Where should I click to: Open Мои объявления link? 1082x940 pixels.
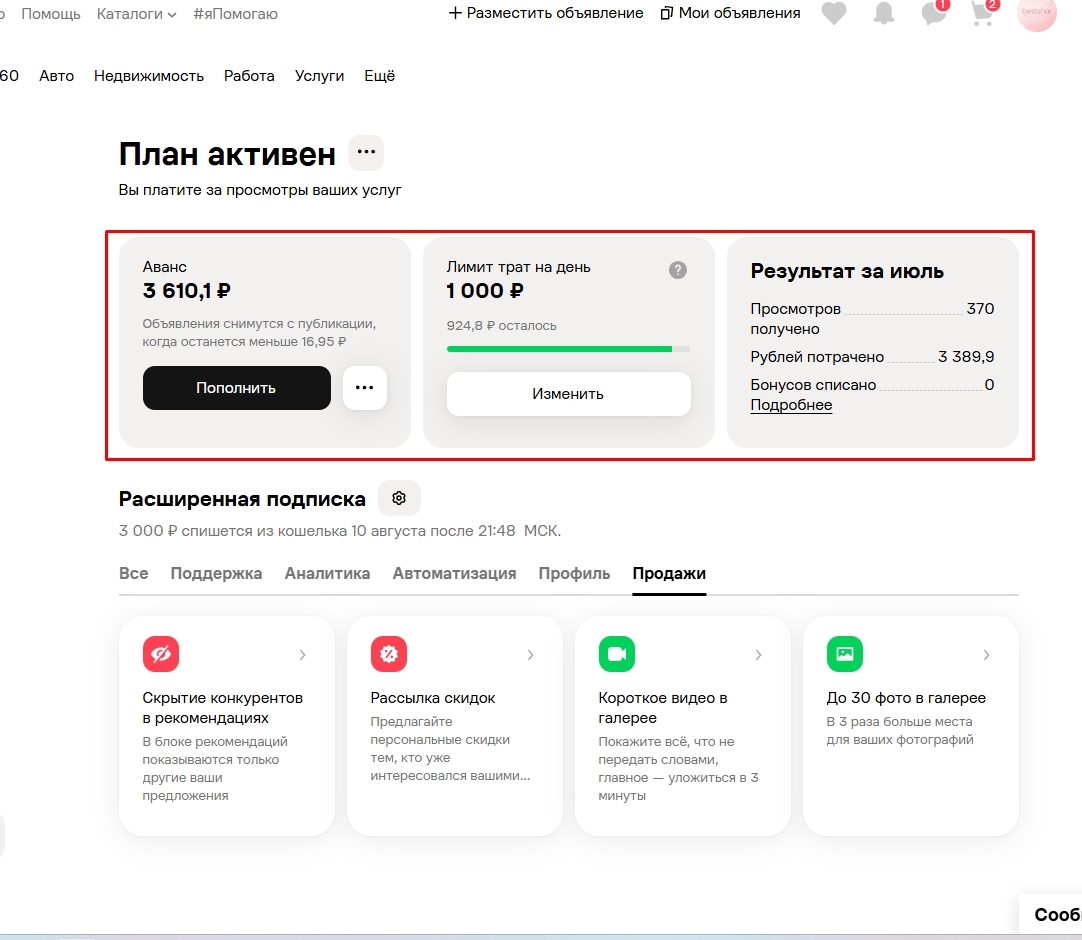[x=730, y=13]
